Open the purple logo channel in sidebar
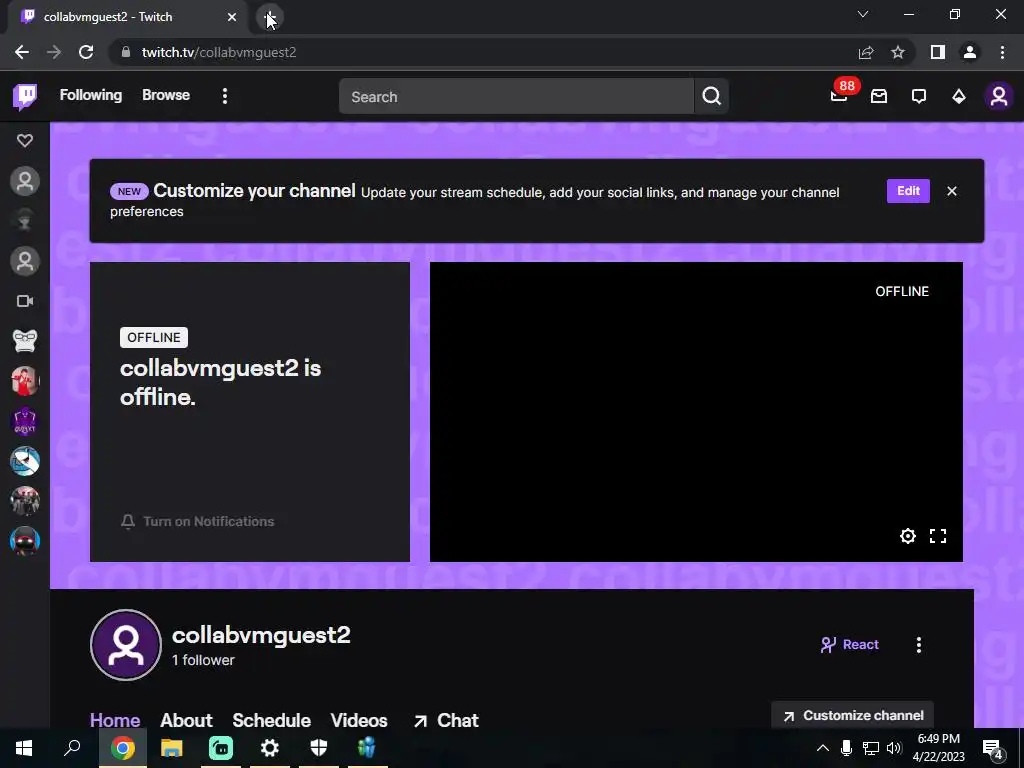Screen dimensions: 1024x768 coord(25,421)
